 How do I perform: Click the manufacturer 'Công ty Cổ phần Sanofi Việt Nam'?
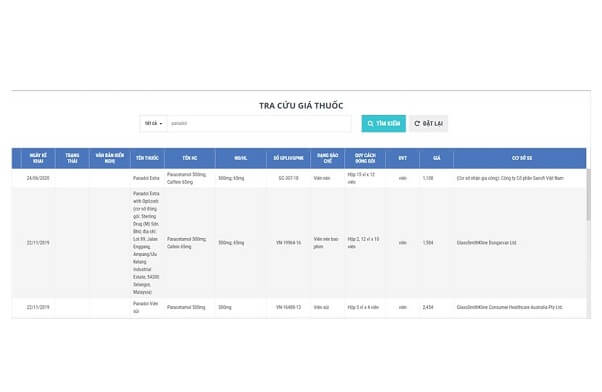[532, 179]
